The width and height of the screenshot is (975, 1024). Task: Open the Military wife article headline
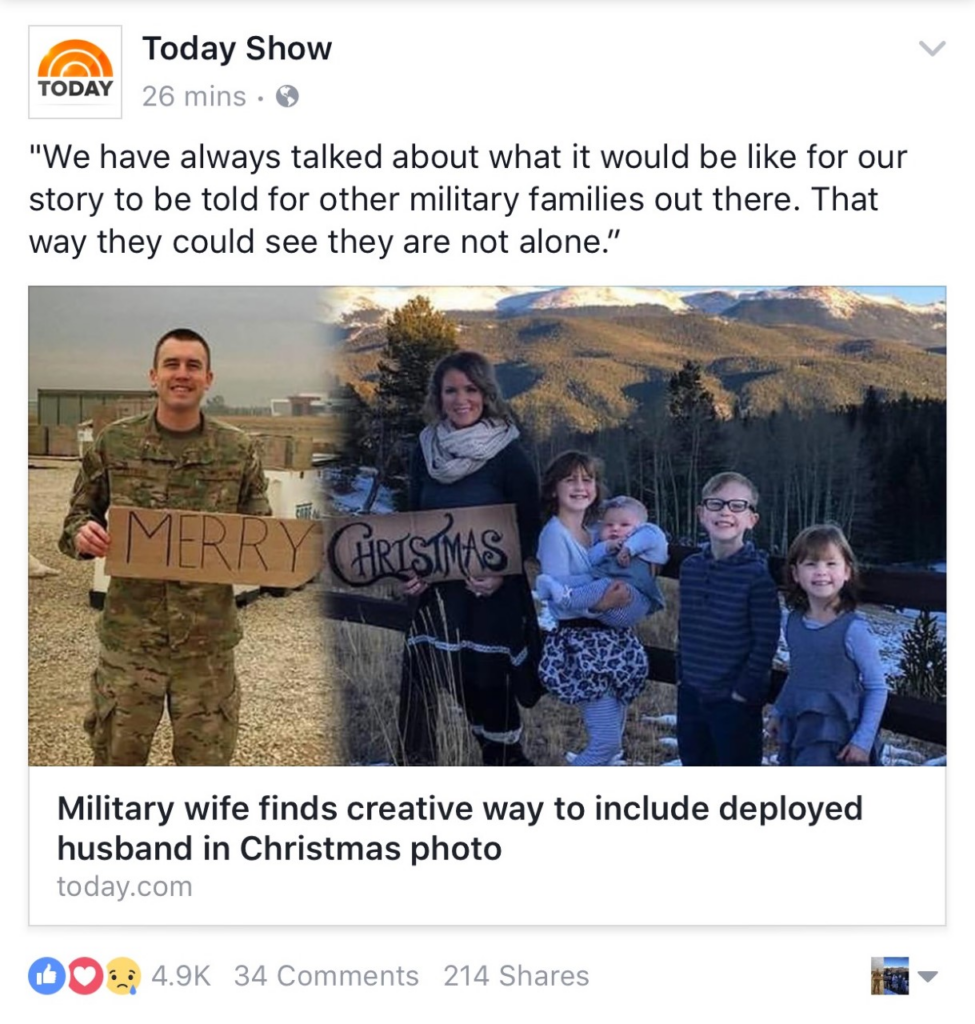point(460,828)
